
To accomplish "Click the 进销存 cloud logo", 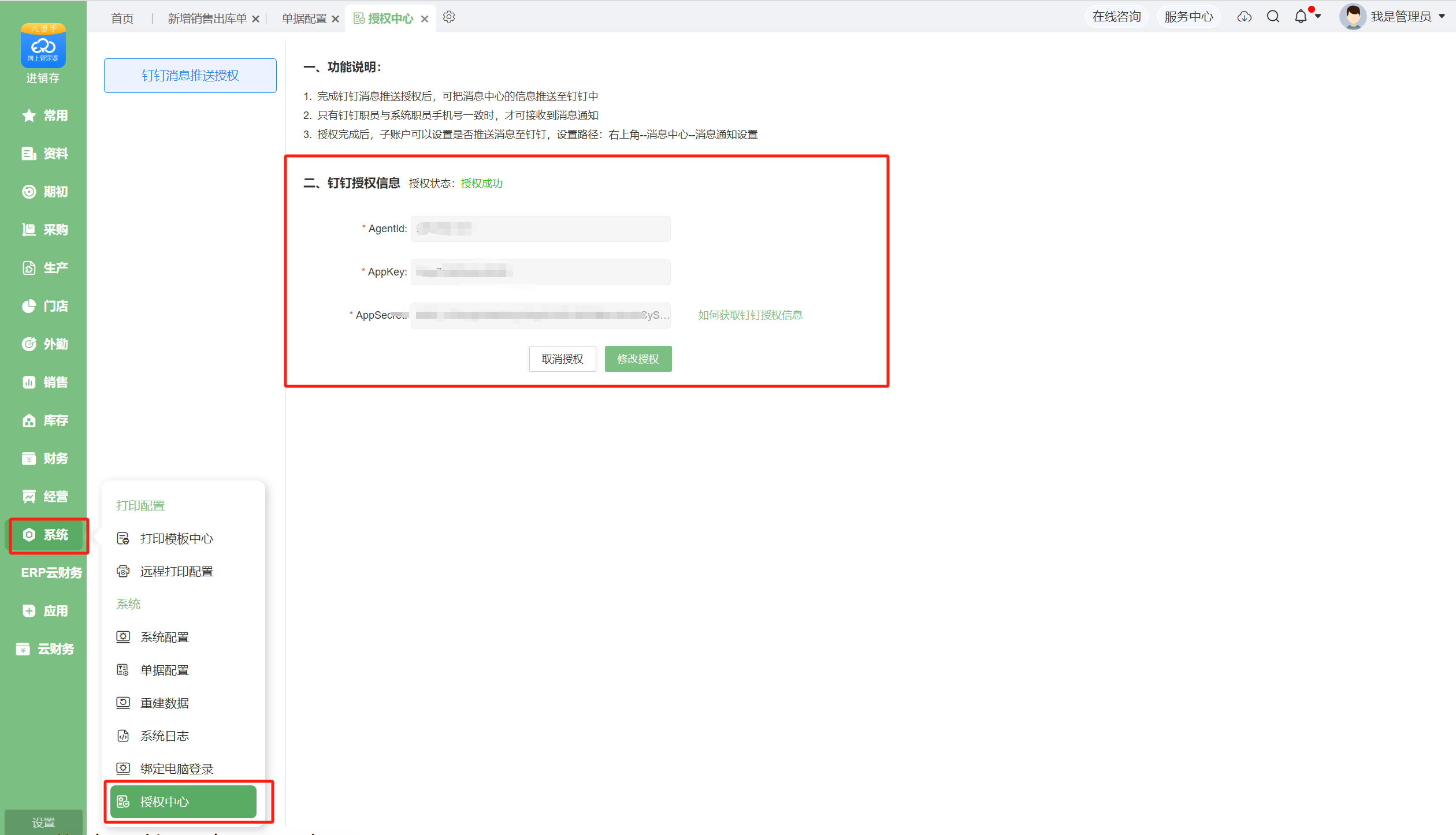I will pos(43,46).
